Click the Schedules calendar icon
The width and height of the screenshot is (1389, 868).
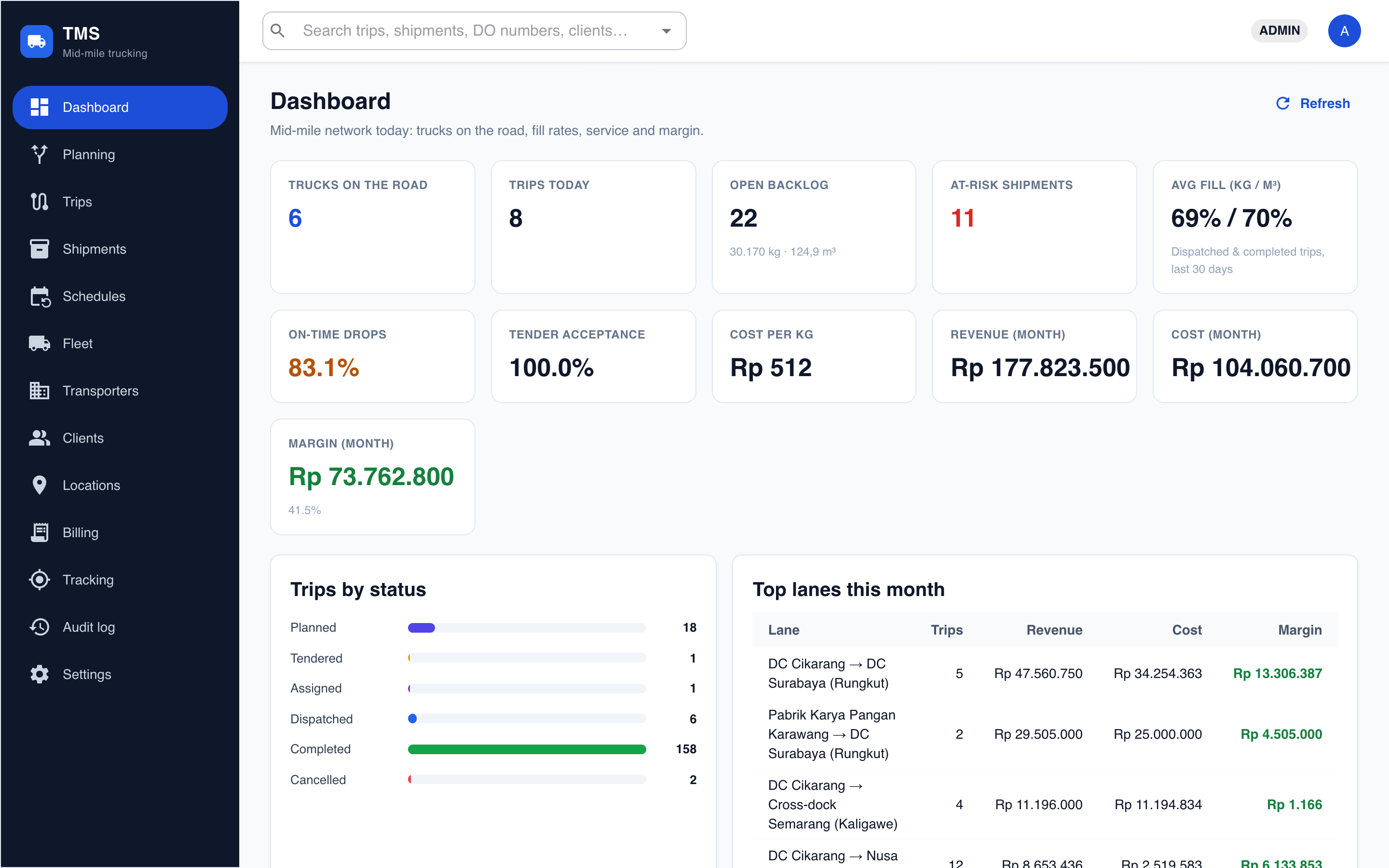tap(40, 296)
